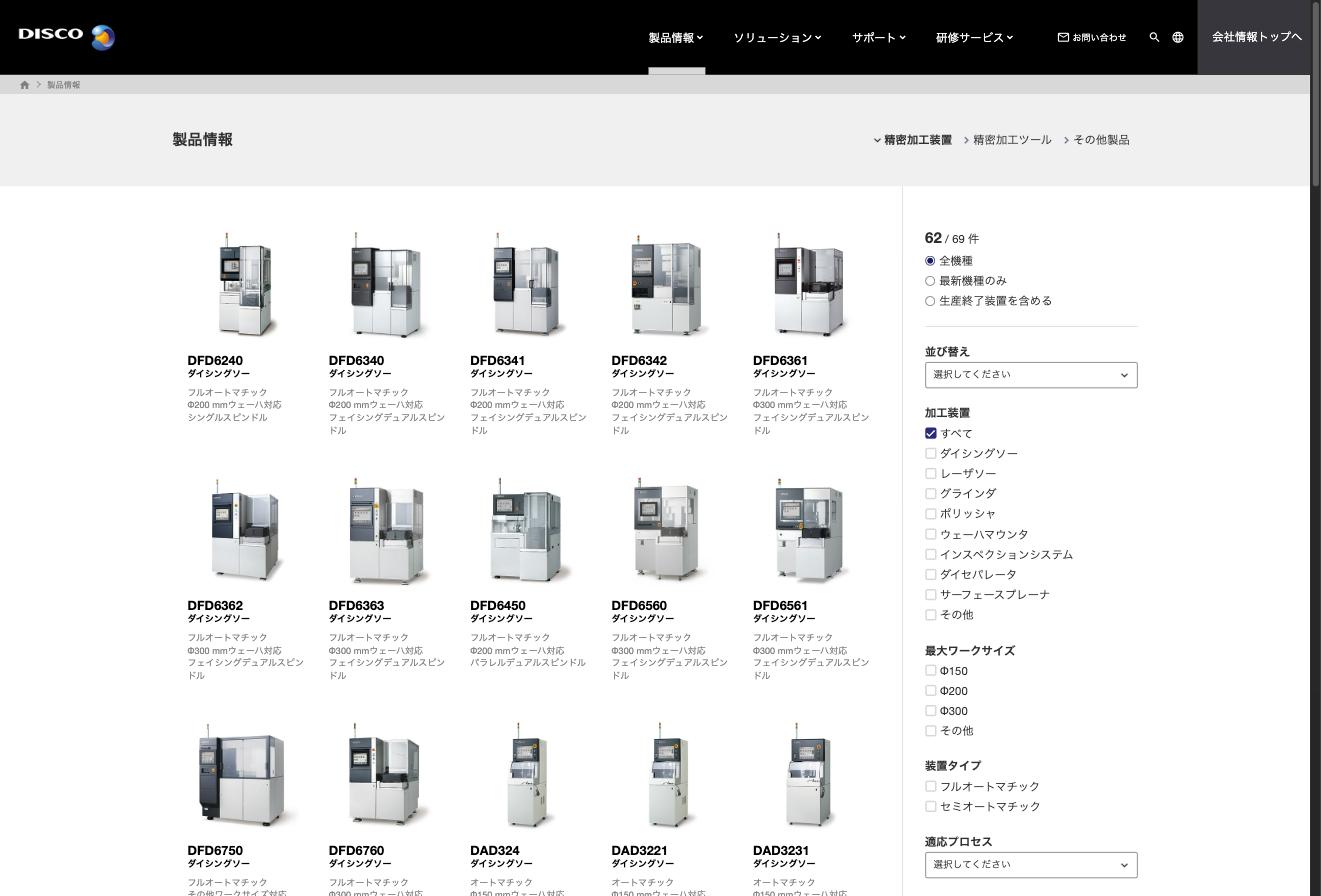This screenshot has width=1321, height=896.
Task: Open the DFD6363 product image
Action: tap(387, 530)
